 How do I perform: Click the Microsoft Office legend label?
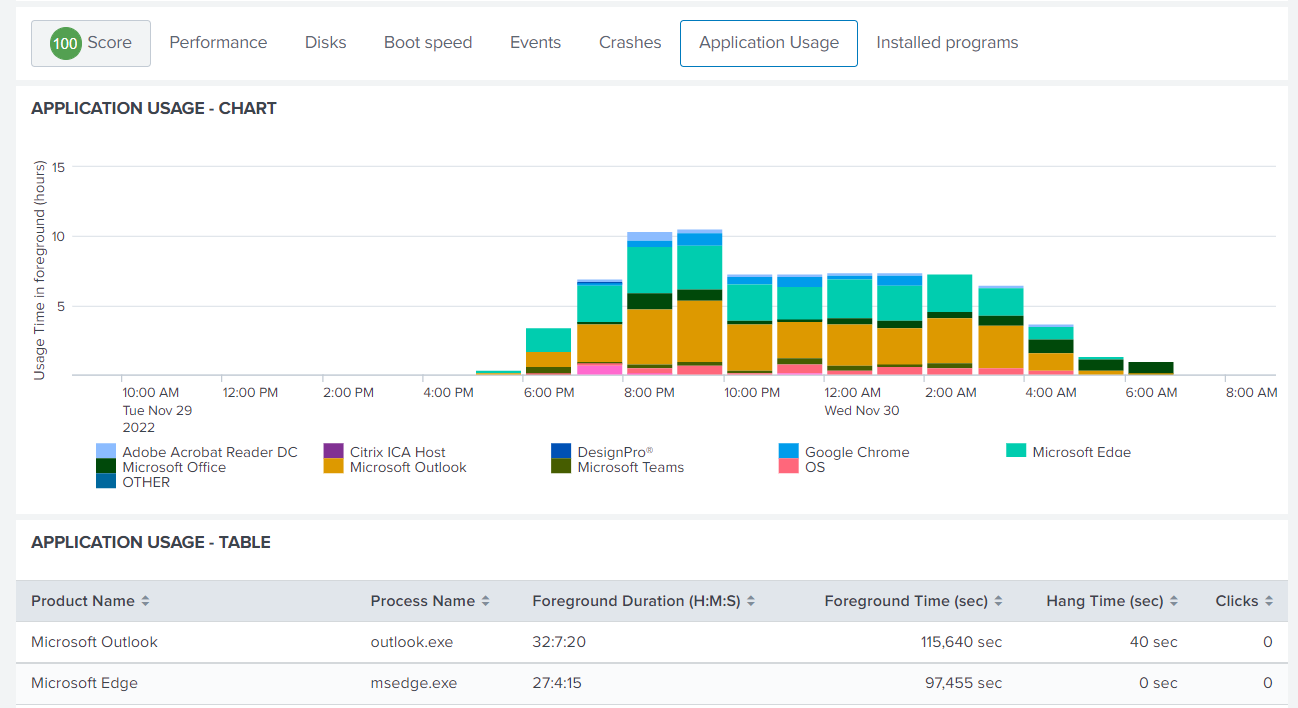174,467
